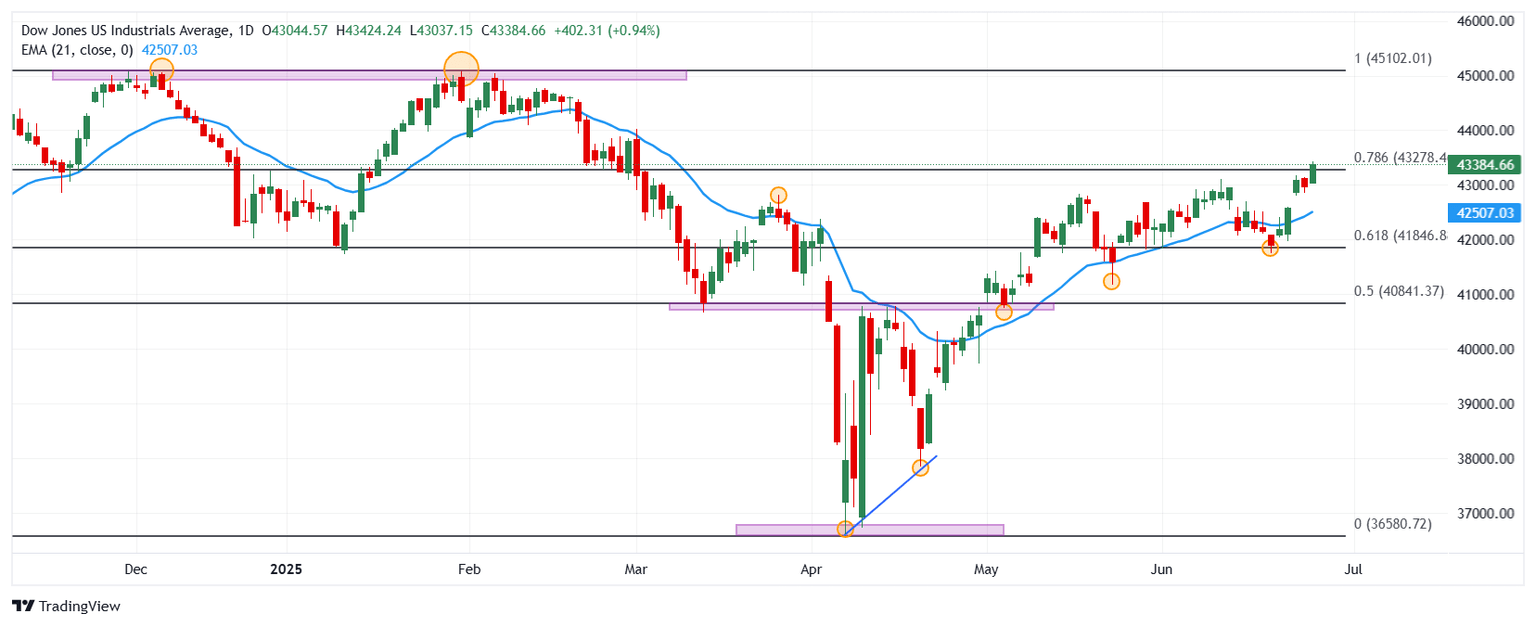The height and width of the screenshot is (626, 1536).
Task: Click the Dow Jones US Industrials Average title
Action: coord(124,31)
